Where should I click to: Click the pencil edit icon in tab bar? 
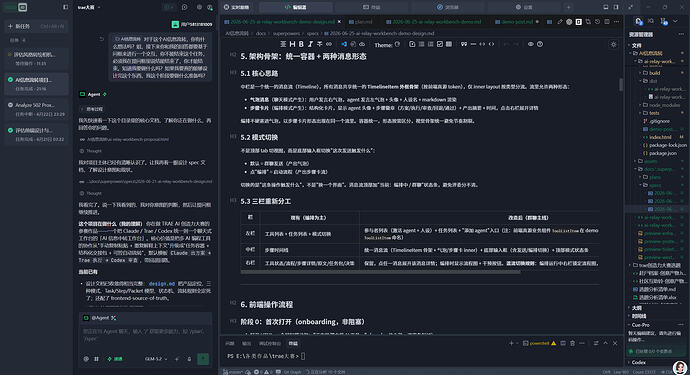pyautogui.click(x=559, y=22)
